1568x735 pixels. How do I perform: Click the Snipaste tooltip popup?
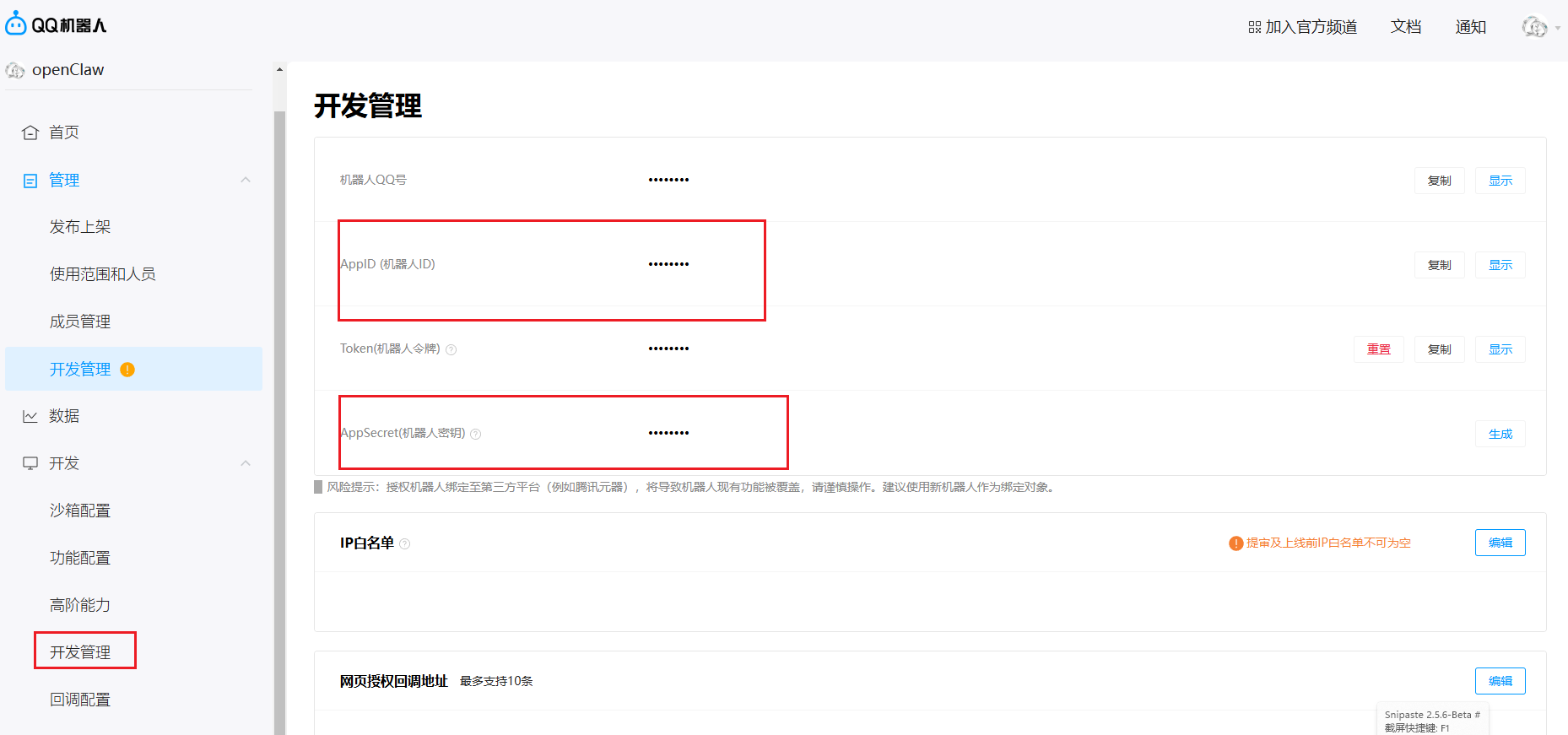[x=1432, y=720]
